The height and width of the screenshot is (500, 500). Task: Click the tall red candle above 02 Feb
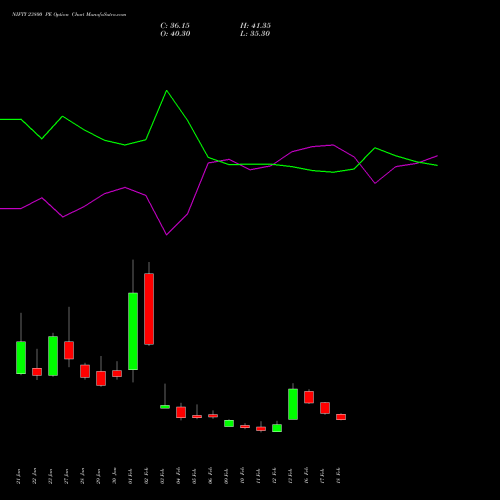[149, 309]
